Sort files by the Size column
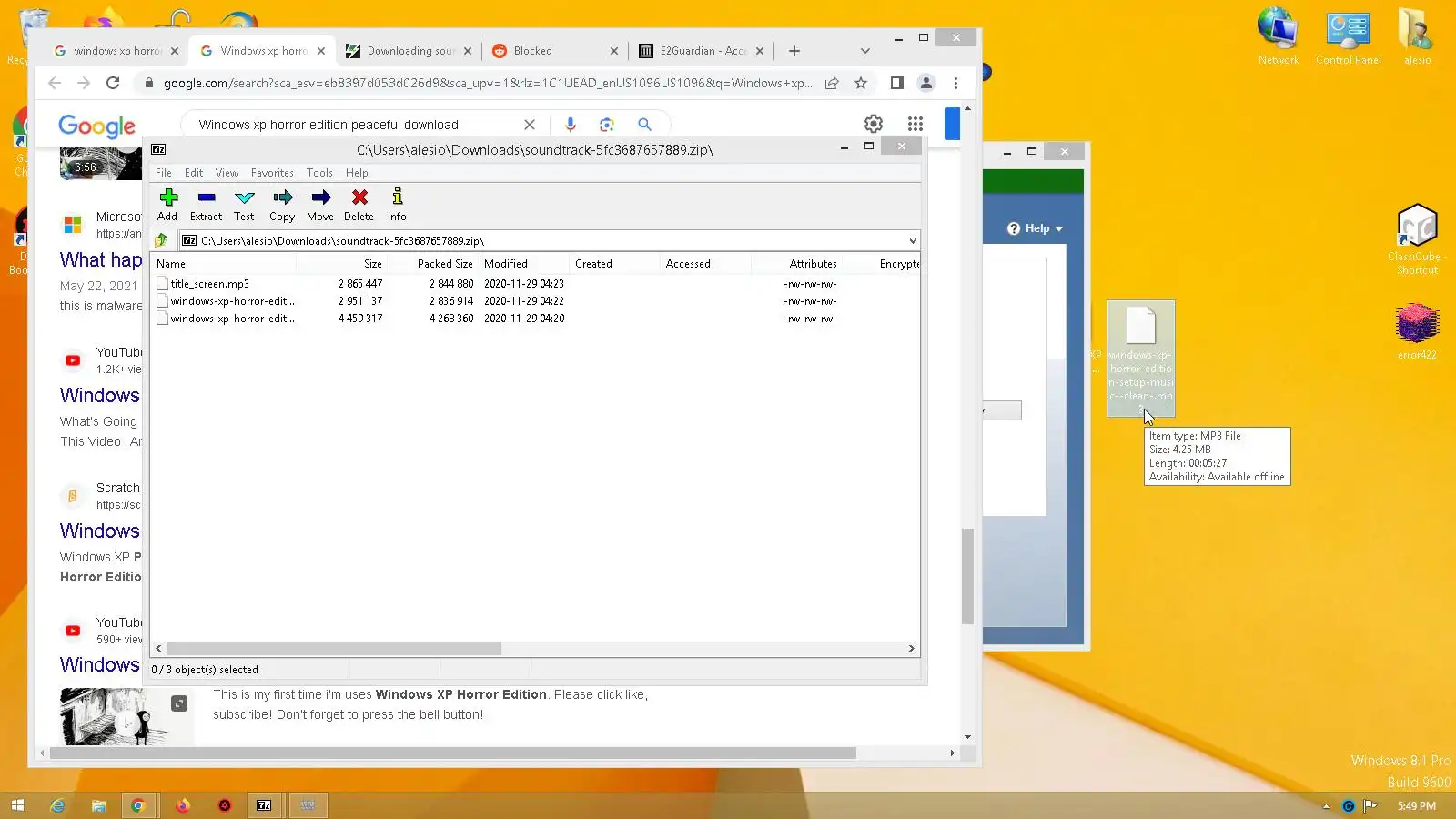This screenshot has width=1456, height=819. [x=342, y=264]
